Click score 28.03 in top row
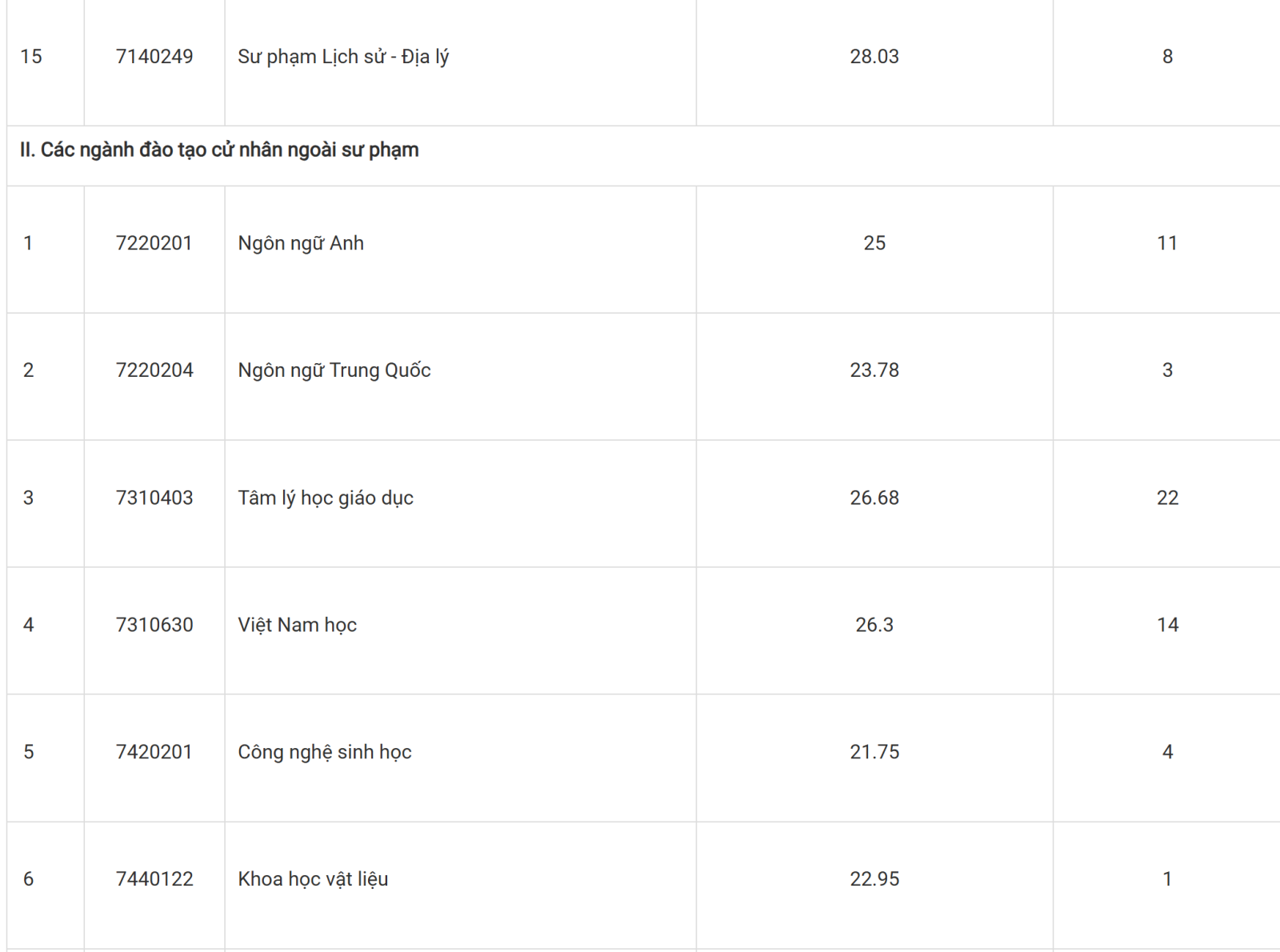The width and height of the screenshot is (1280, 952). pyautogui.click(x=874, y=57)
